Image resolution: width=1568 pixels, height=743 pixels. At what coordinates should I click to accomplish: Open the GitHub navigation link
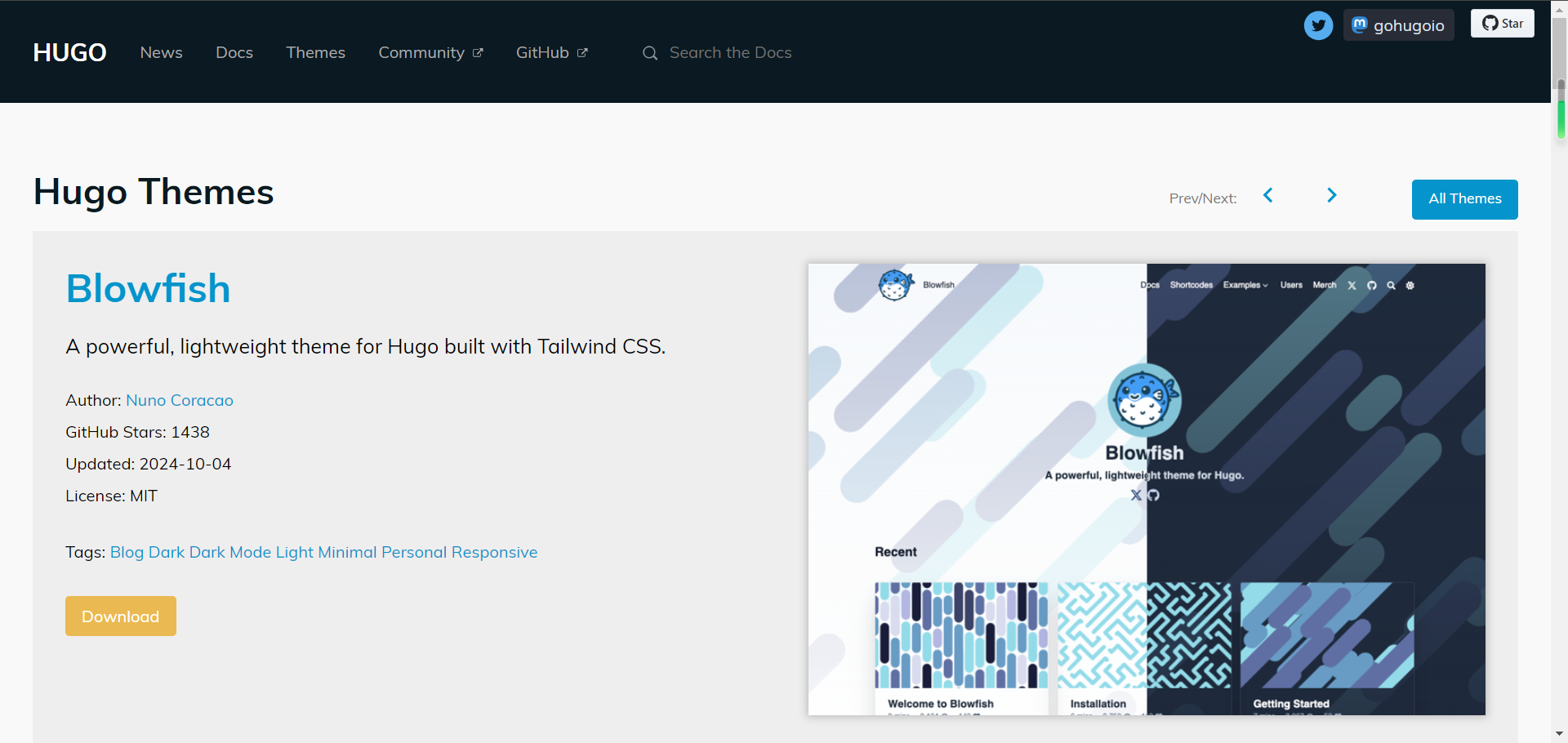[551, 52]
